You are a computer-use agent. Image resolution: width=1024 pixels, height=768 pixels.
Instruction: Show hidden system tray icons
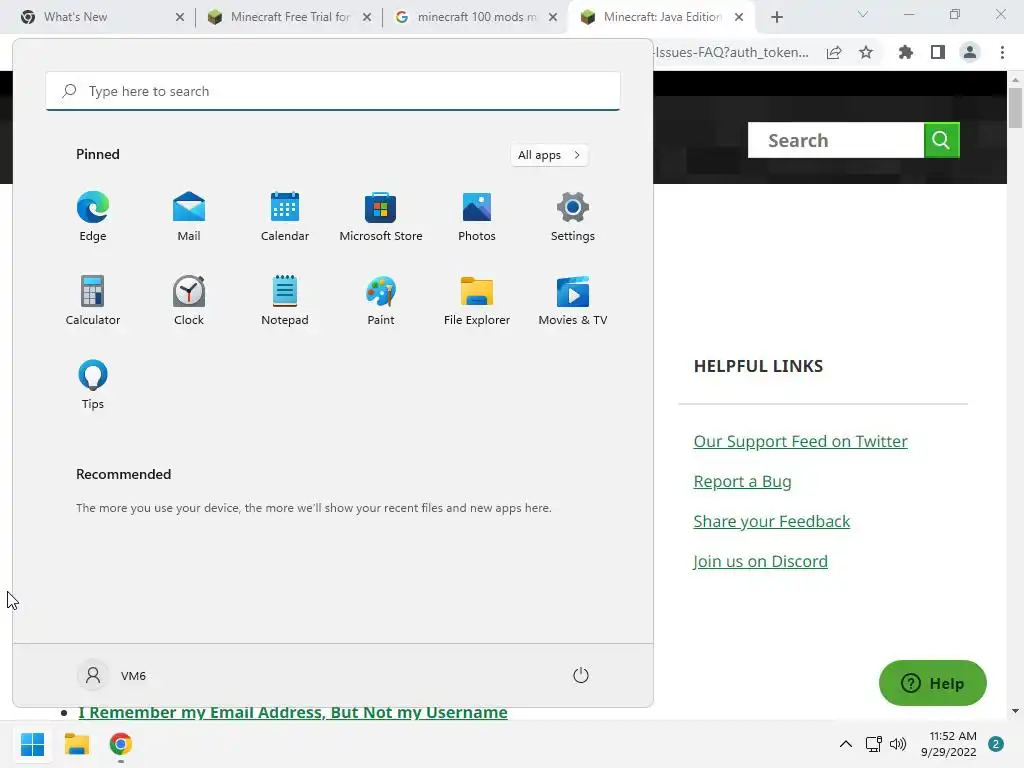846,744
